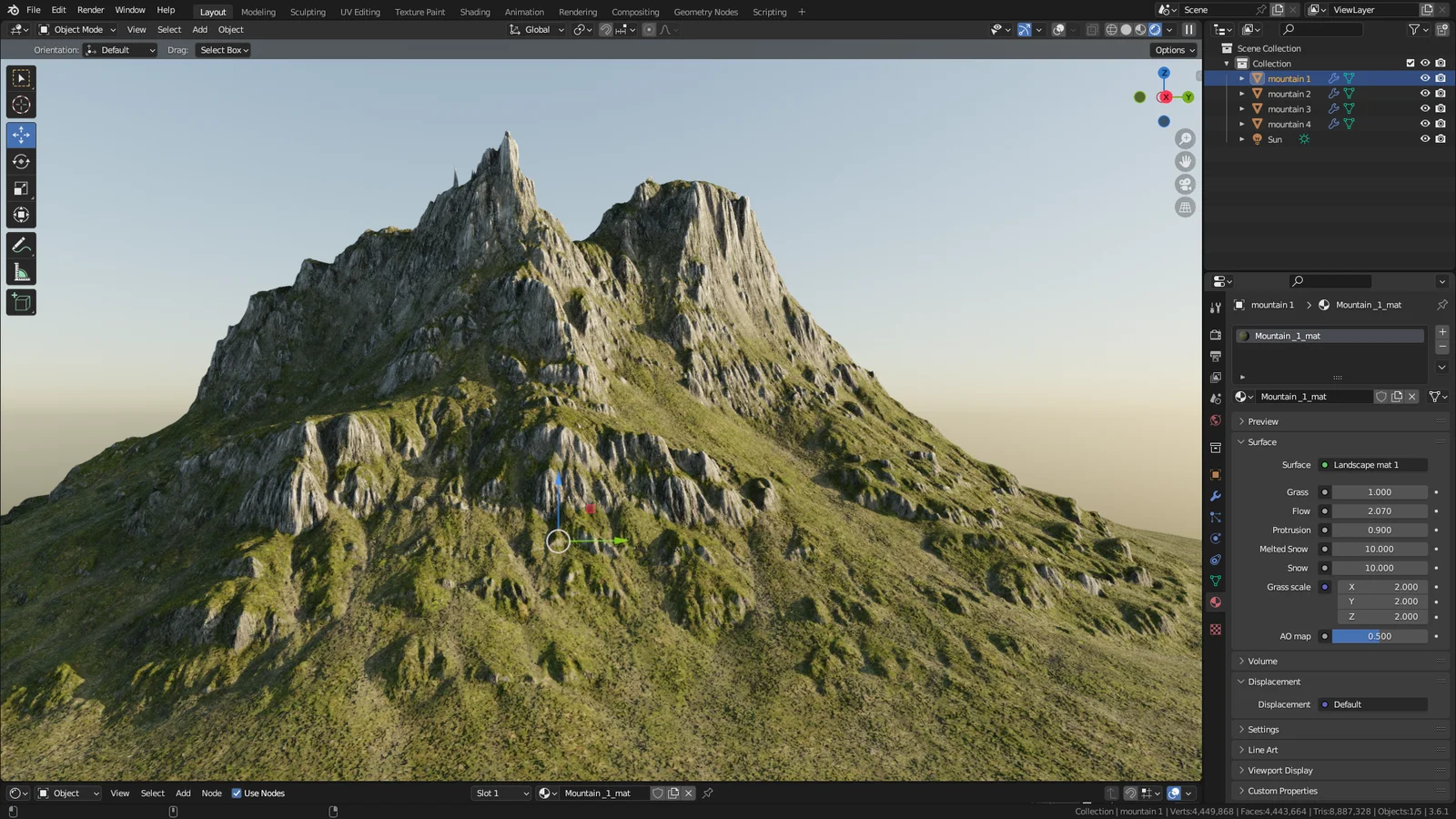Viewport: 1456px width, 819px height.
Task: Select mountain 4 in the outliner
Action: 1289,123
